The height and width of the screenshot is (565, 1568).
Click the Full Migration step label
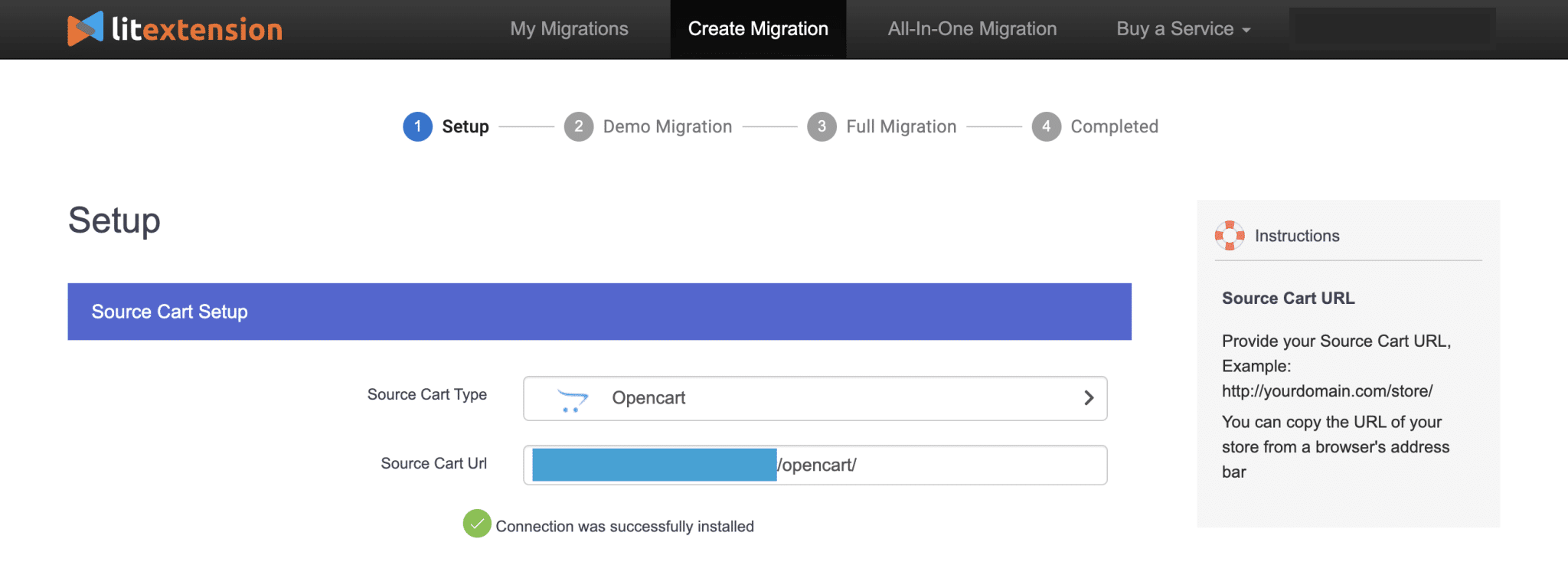[901, 126]
